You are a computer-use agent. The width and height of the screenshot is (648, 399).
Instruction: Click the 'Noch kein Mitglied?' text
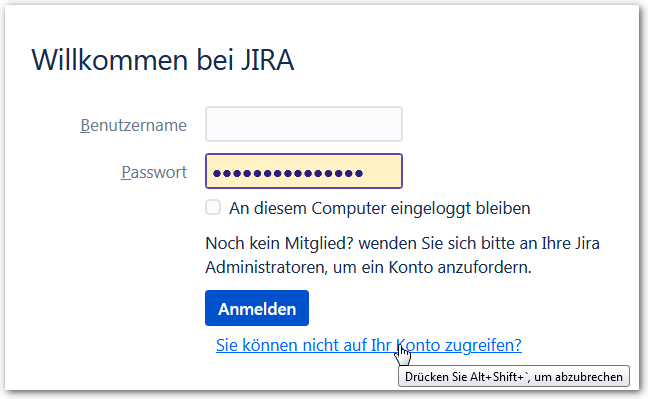[279, 243]
